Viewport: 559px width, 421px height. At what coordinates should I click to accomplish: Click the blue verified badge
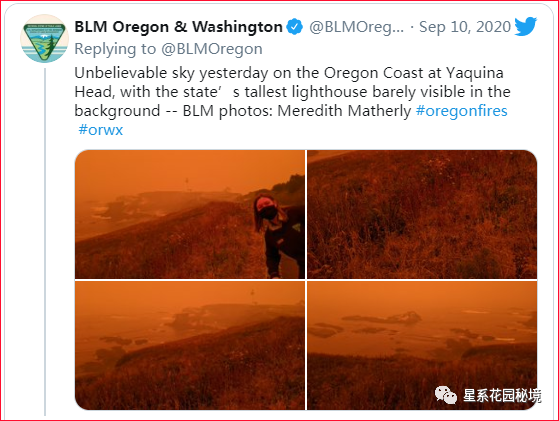coord(295,27)
